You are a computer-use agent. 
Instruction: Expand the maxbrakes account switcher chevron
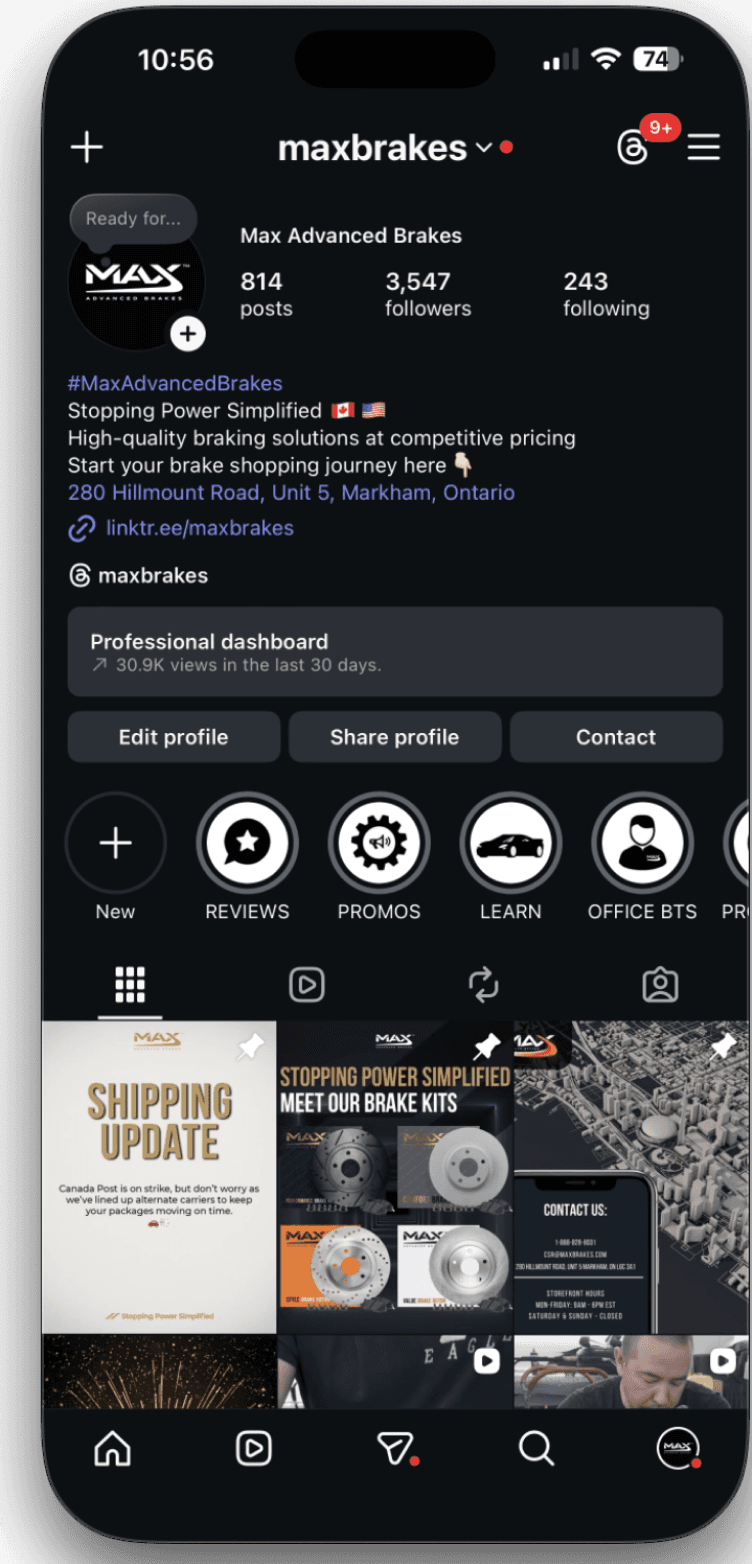pyautogui.click(x=483, y=148)
